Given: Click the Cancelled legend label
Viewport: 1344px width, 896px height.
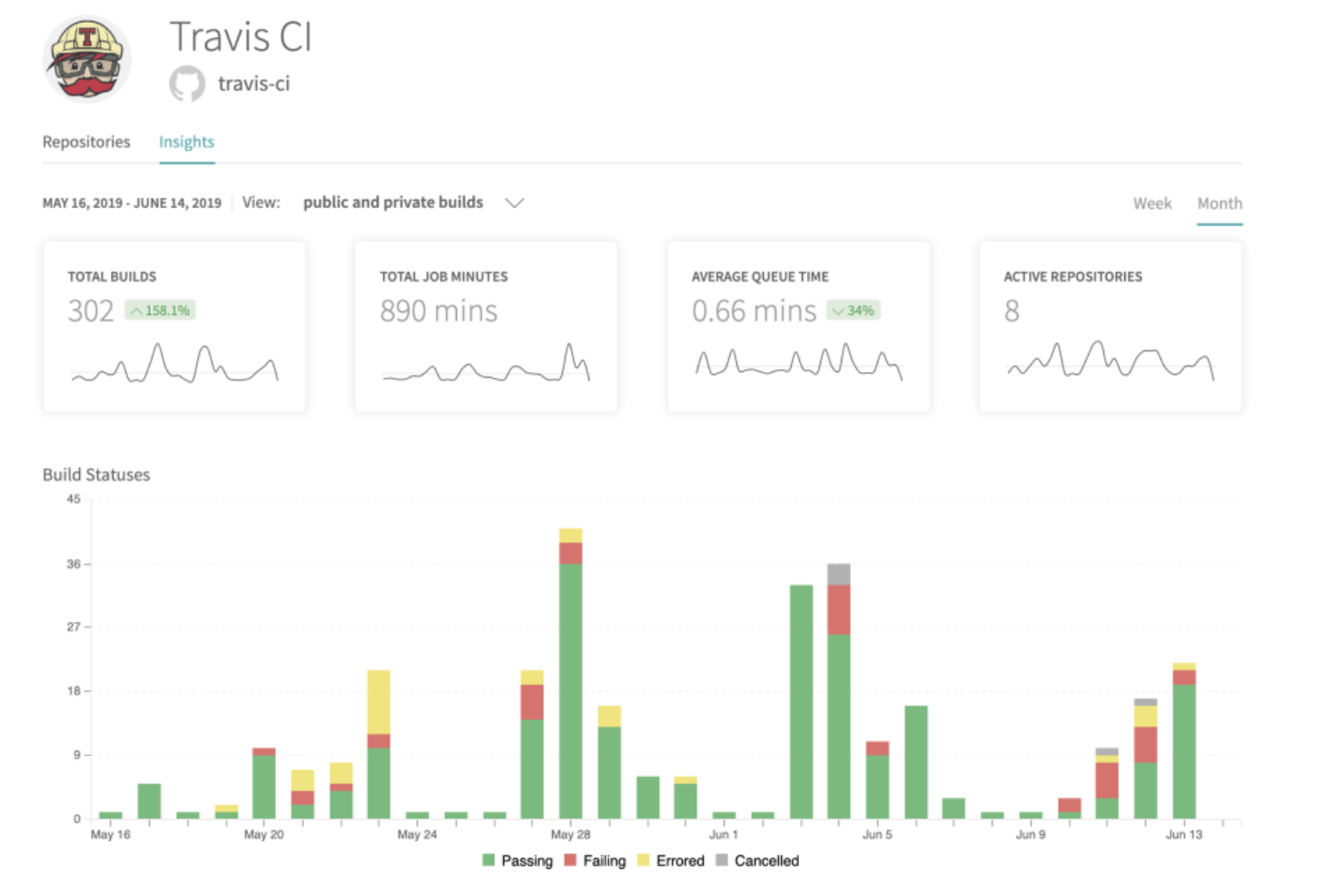Looking at the screenshot, I should coord(766,861).
